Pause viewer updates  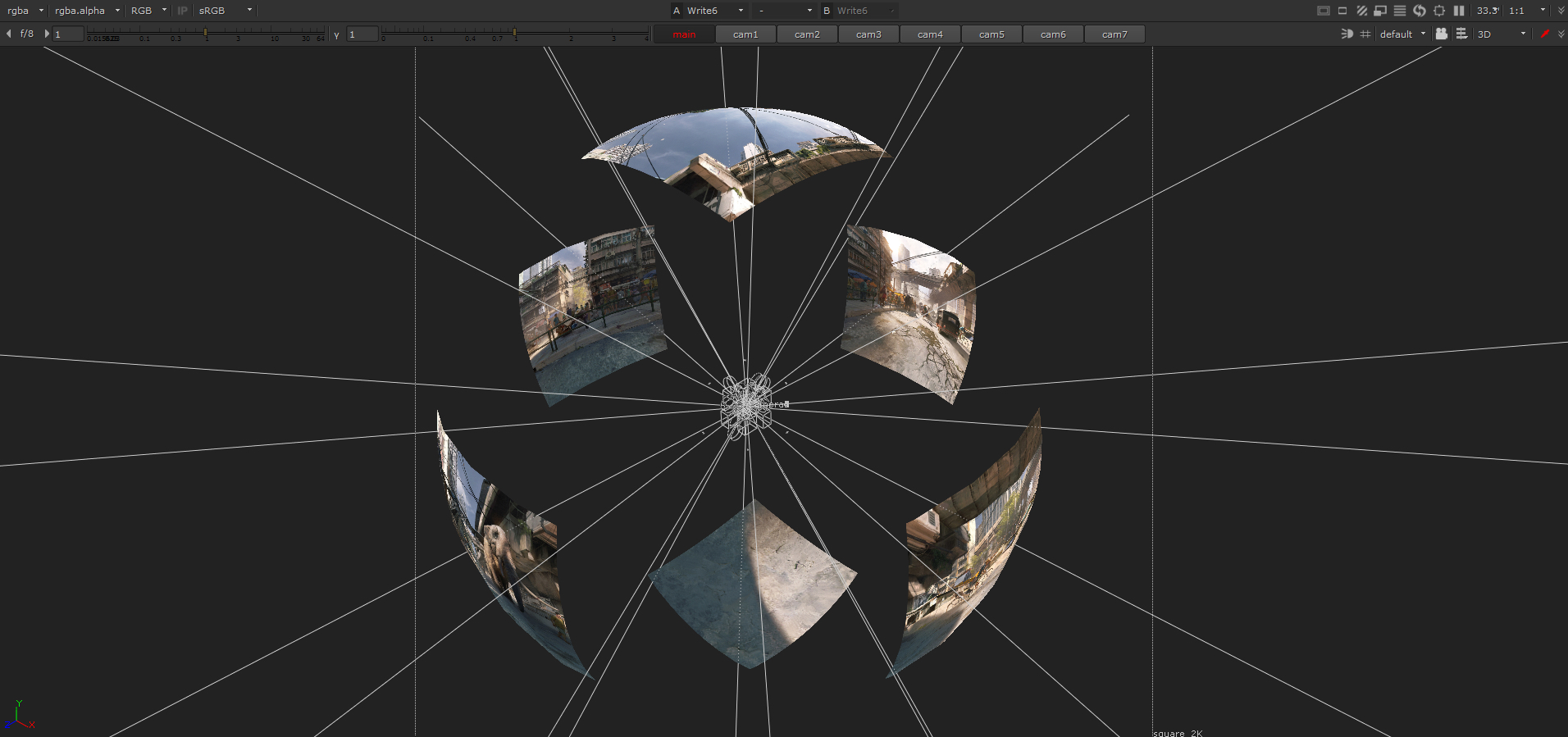click(x=1459, y=11)
